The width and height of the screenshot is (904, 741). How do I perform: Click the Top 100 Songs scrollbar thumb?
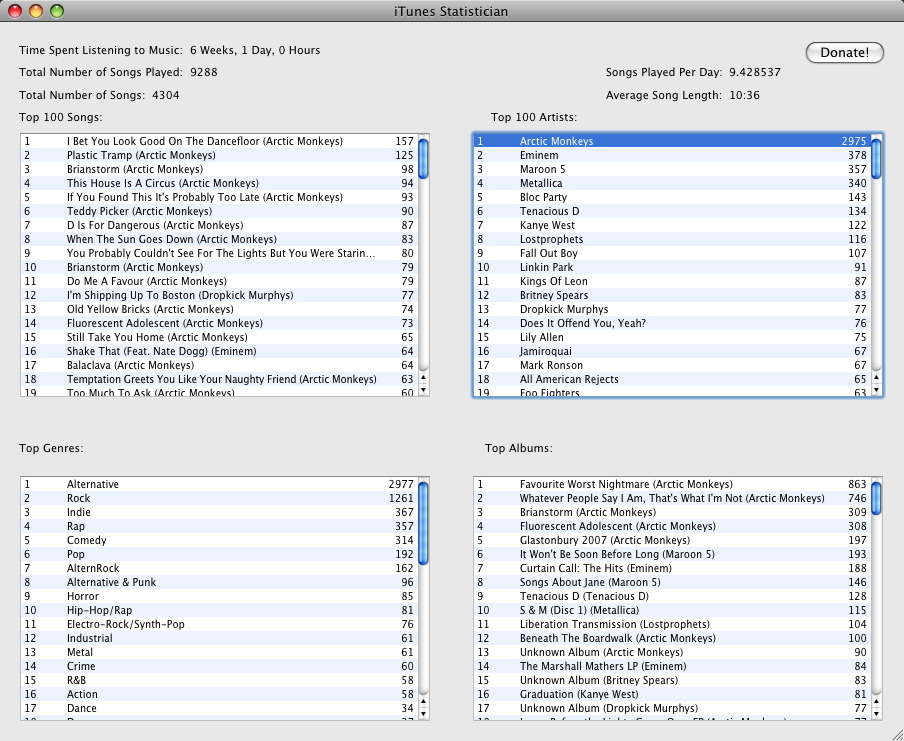pos(423,159)
